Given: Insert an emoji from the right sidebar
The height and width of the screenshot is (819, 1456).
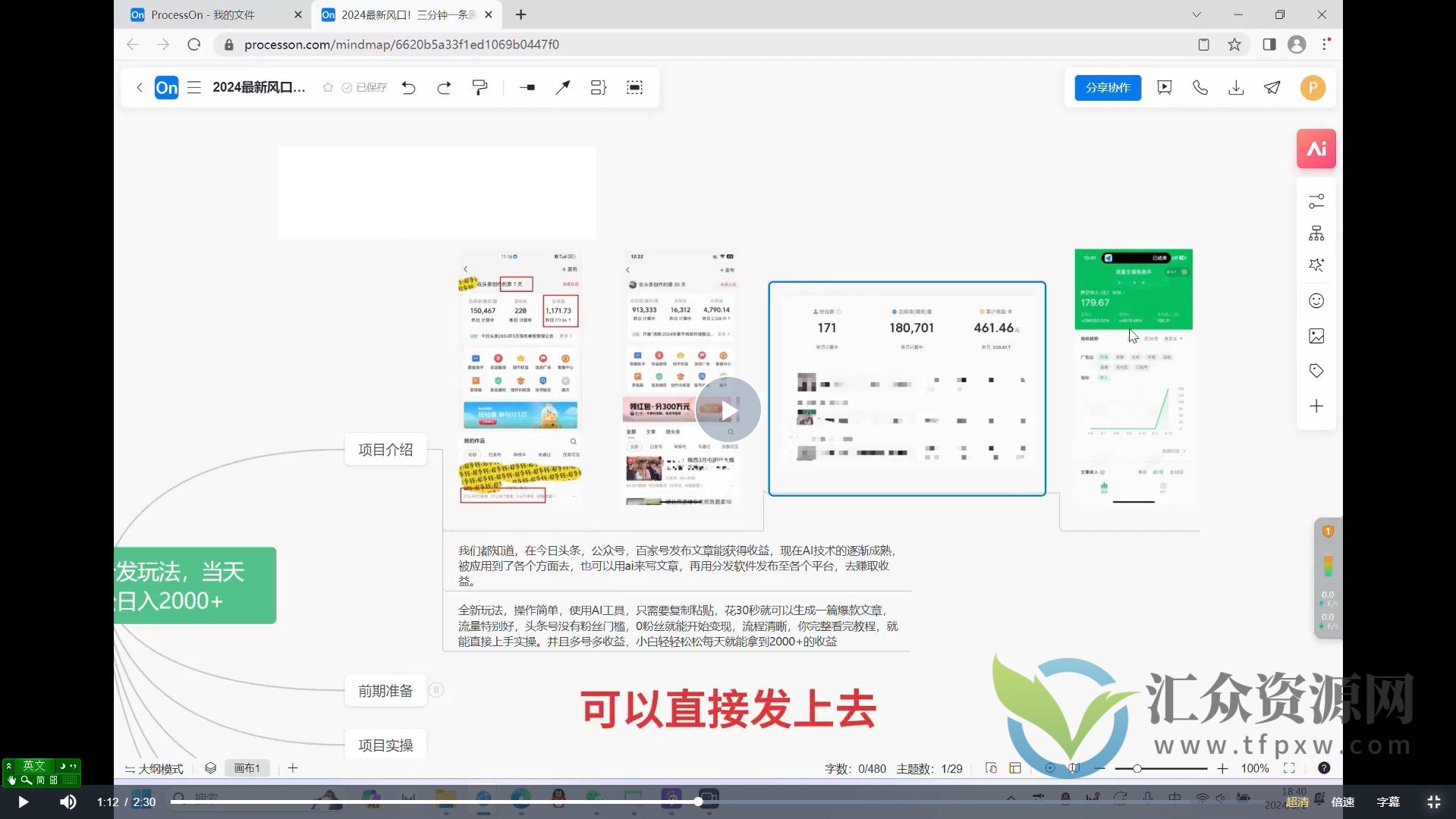Looking at the screenshot, I should click(x=1315, y=300).
